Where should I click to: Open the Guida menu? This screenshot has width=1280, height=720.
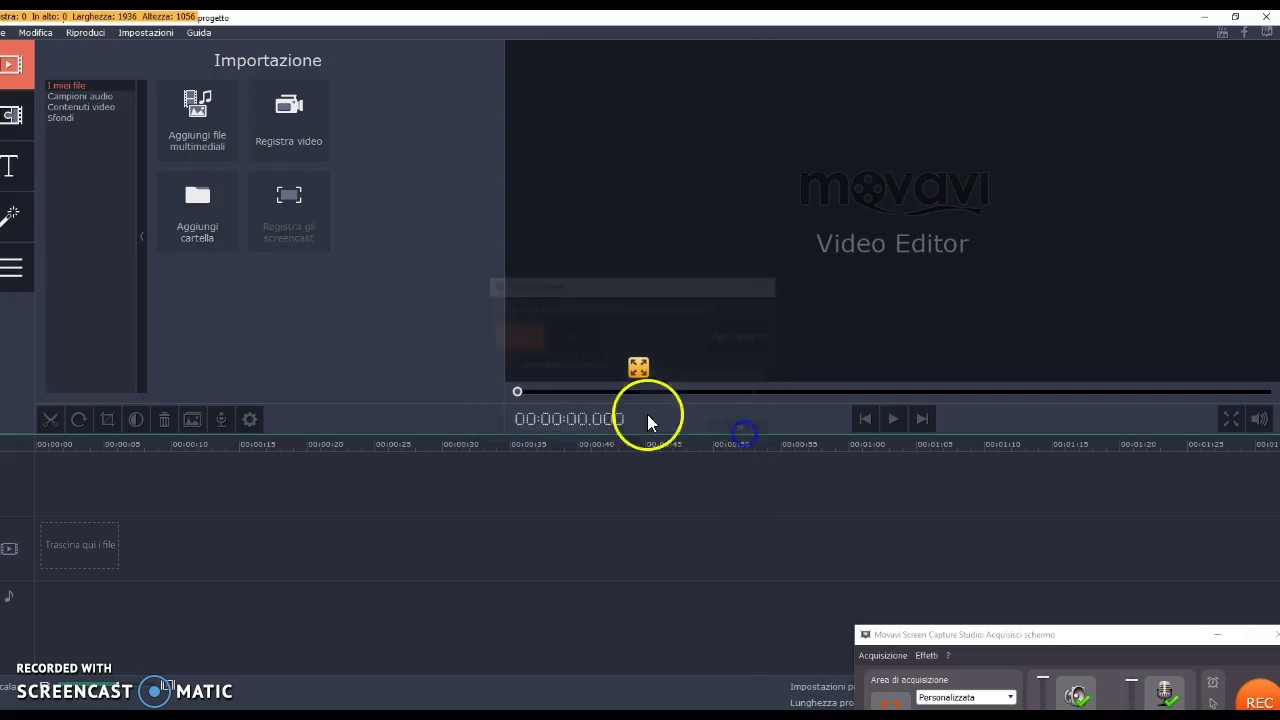click(x=198, y=33)
